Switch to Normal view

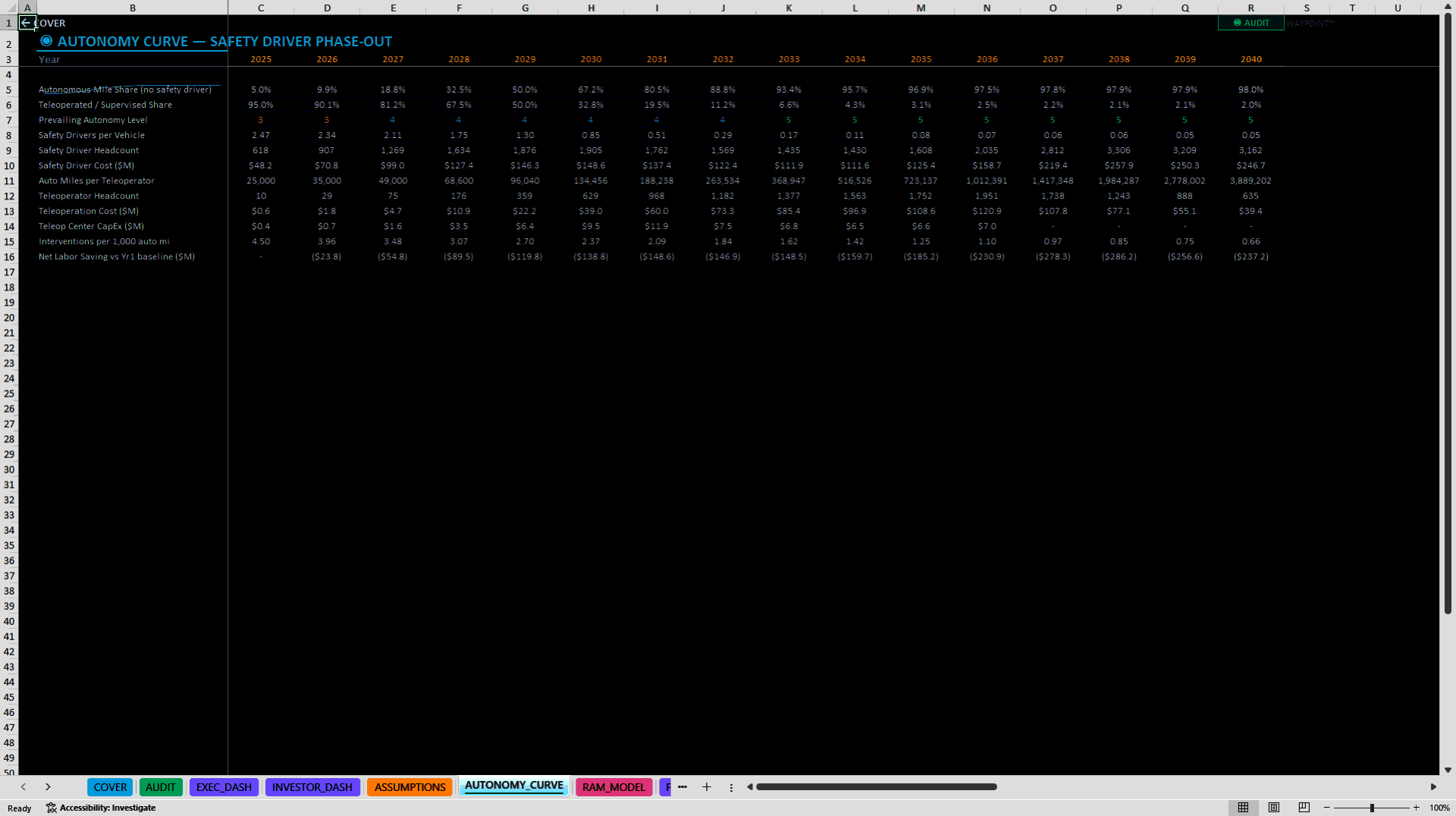[x=1243, y=808]
